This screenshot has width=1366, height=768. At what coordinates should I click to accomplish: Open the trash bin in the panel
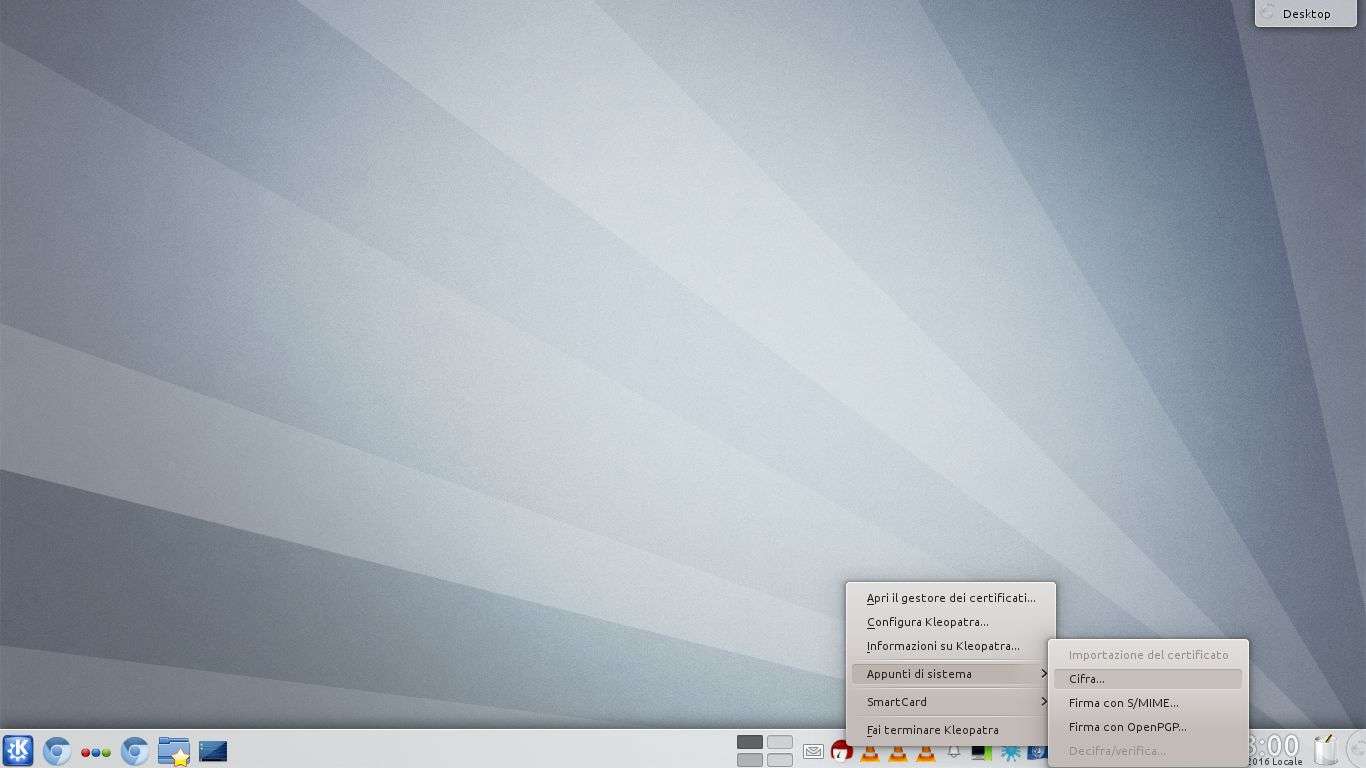[1325, 750]
